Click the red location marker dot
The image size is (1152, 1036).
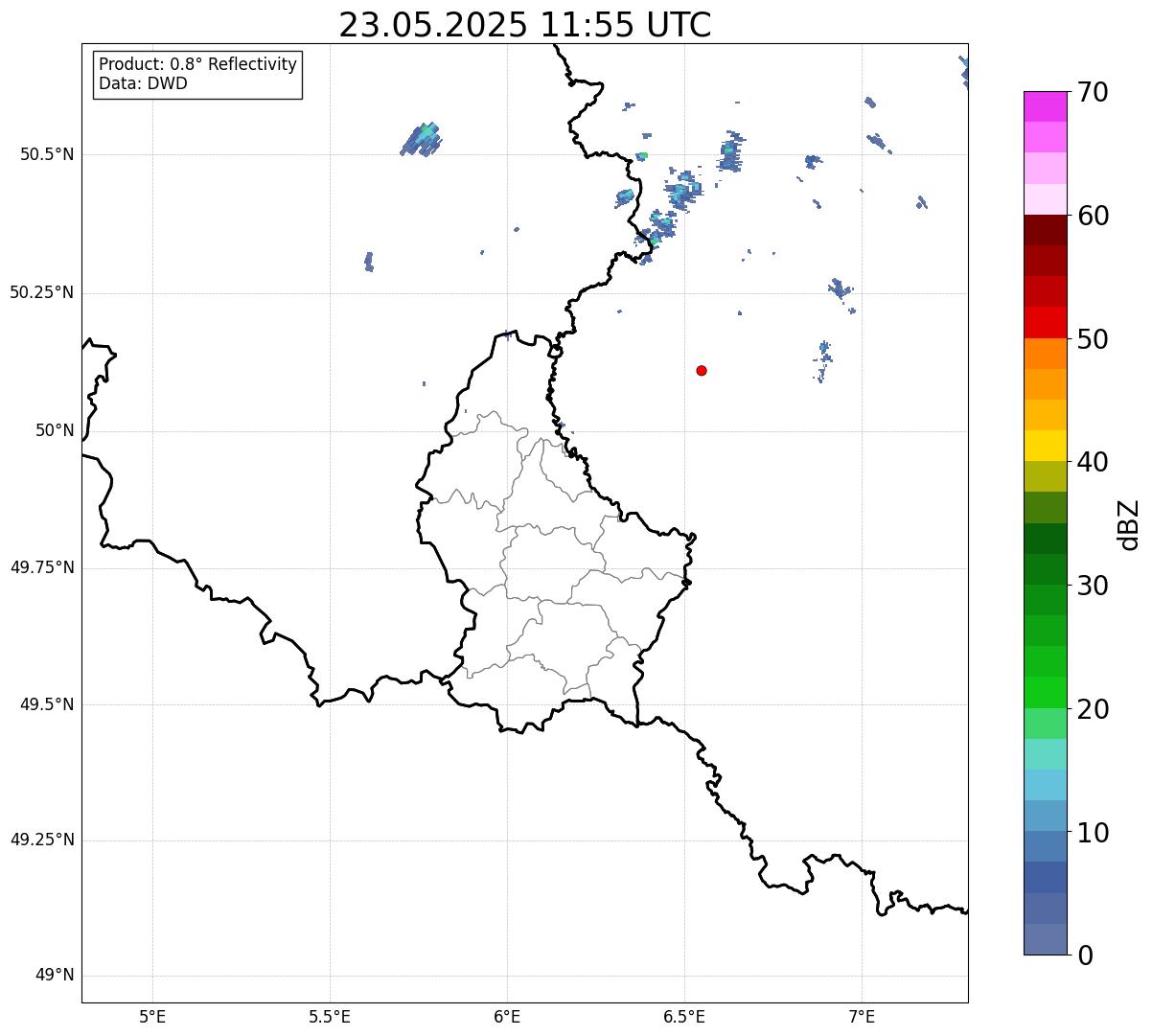[x=702, y=370]
